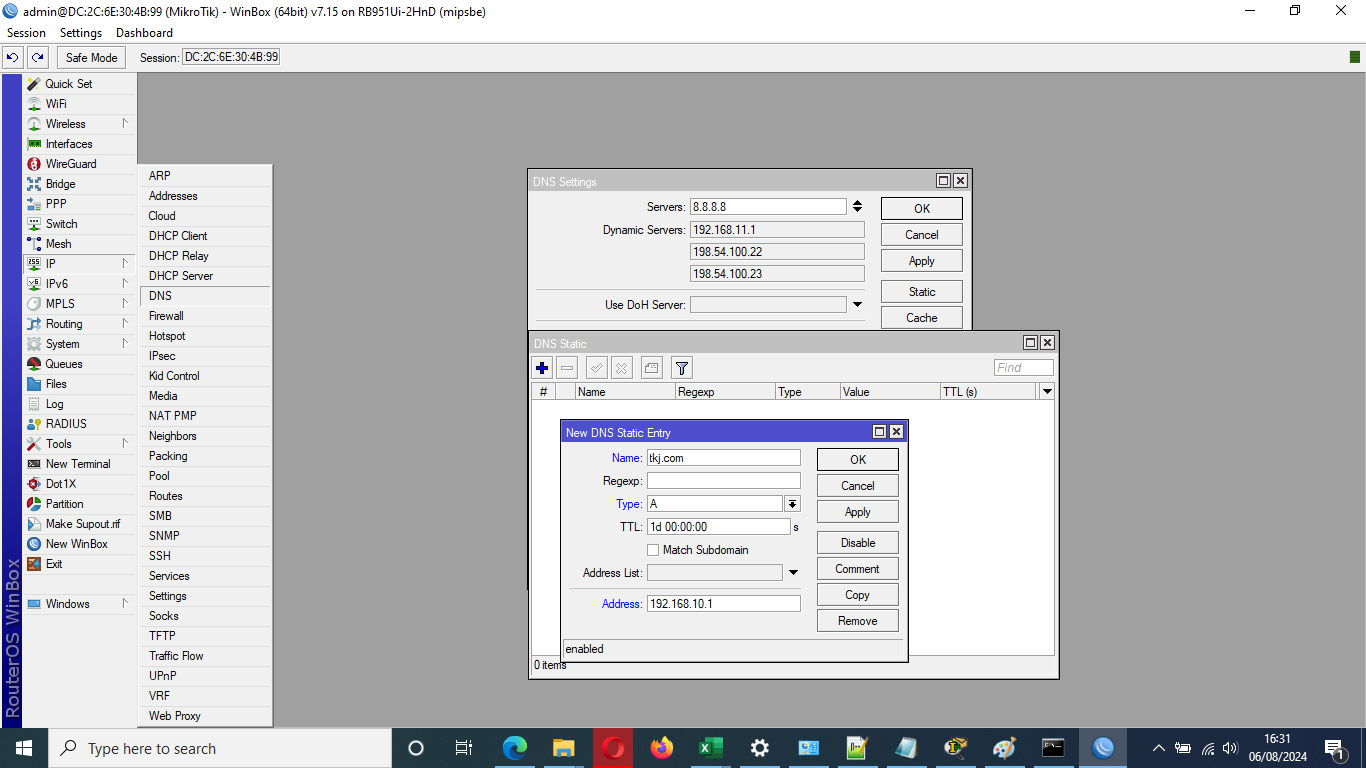Click the disable X icon in DNS Static
1366x768 pixels.
622,368
